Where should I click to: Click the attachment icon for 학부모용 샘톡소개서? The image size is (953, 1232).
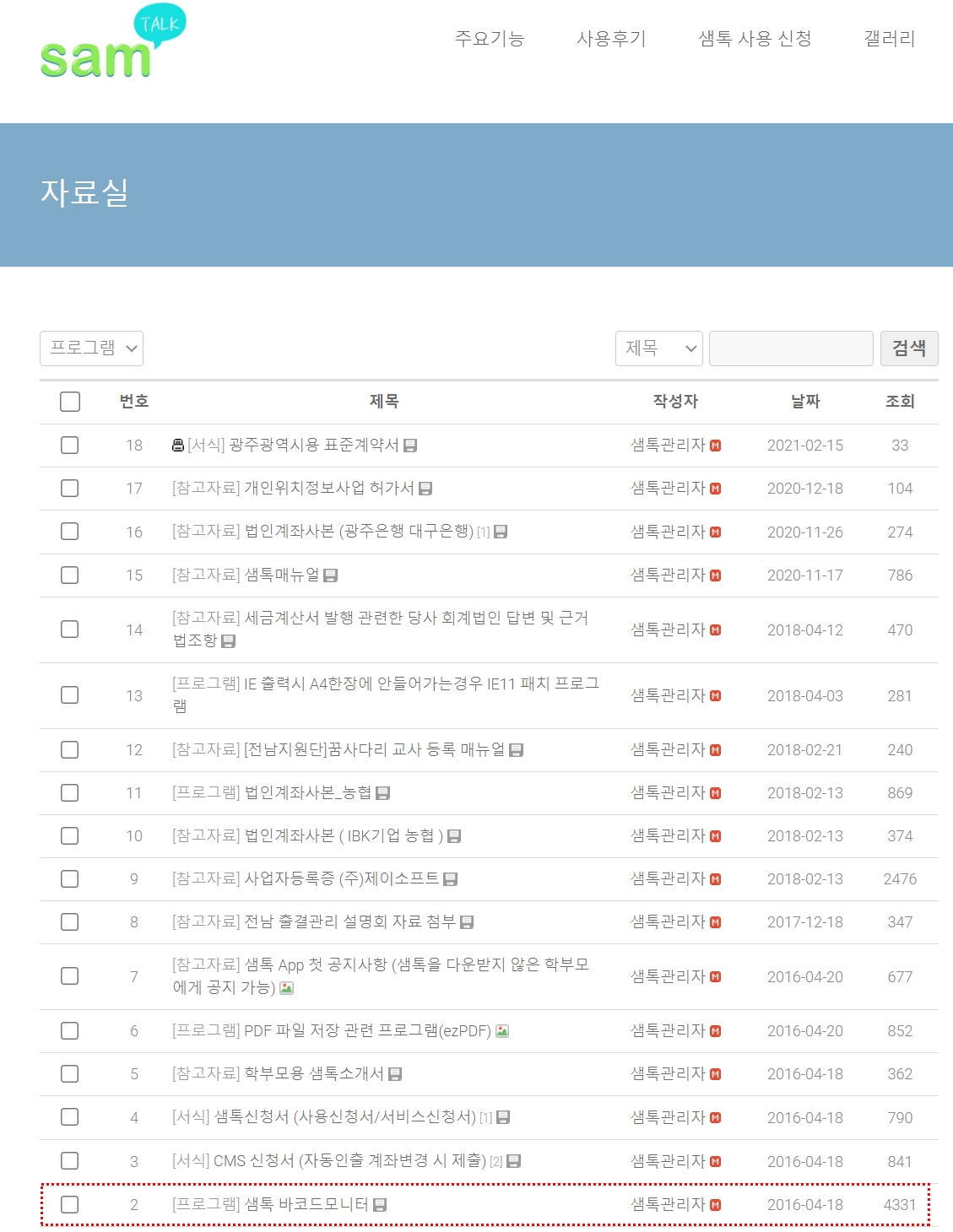(x=395, y=1074)
